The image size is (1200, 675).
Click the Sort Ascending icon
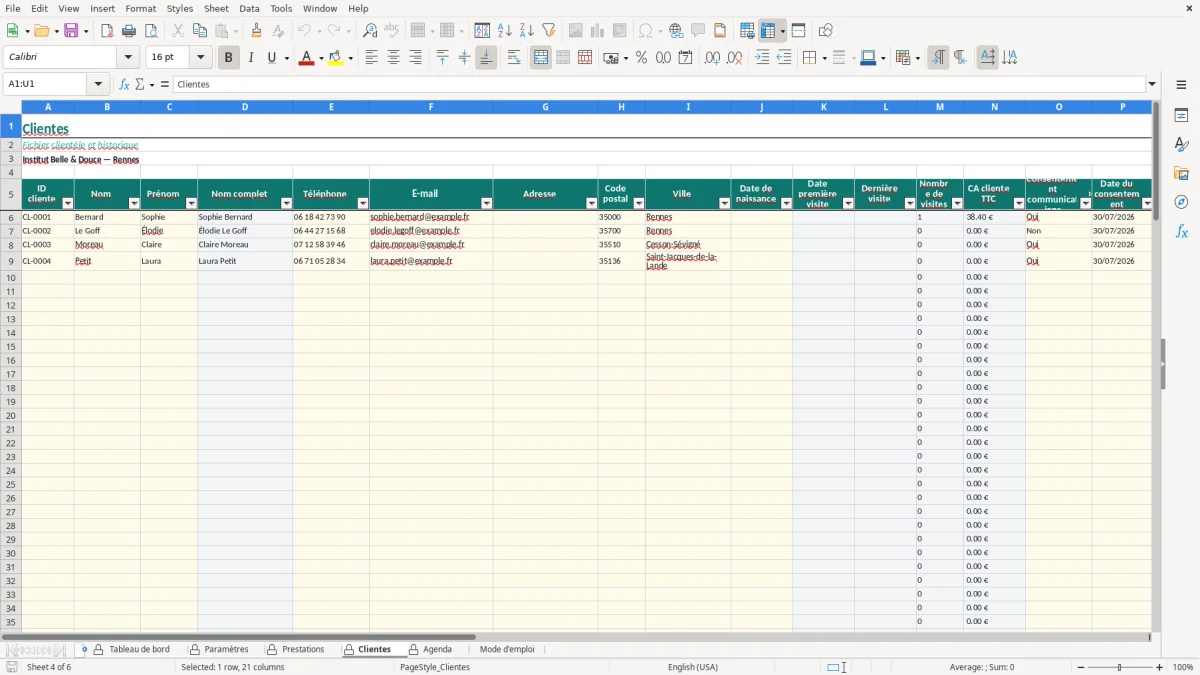(504, 31)
